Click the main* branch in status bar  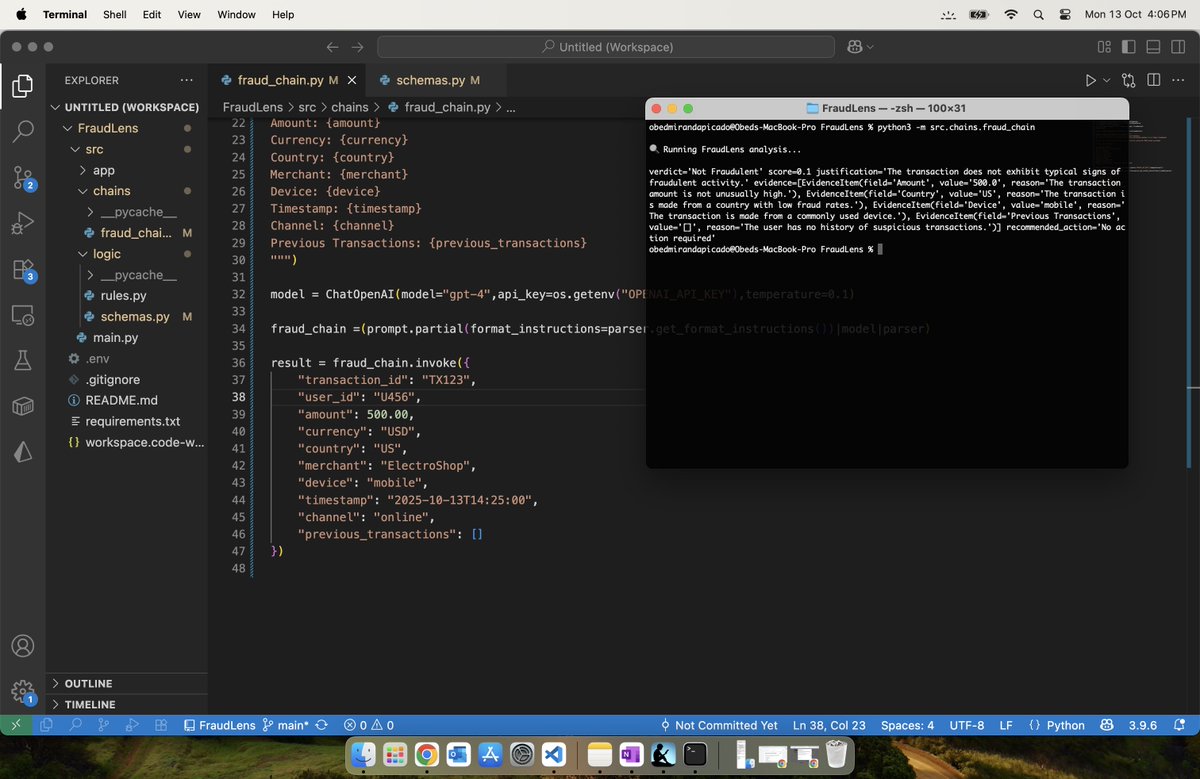(x=285, y=725)
